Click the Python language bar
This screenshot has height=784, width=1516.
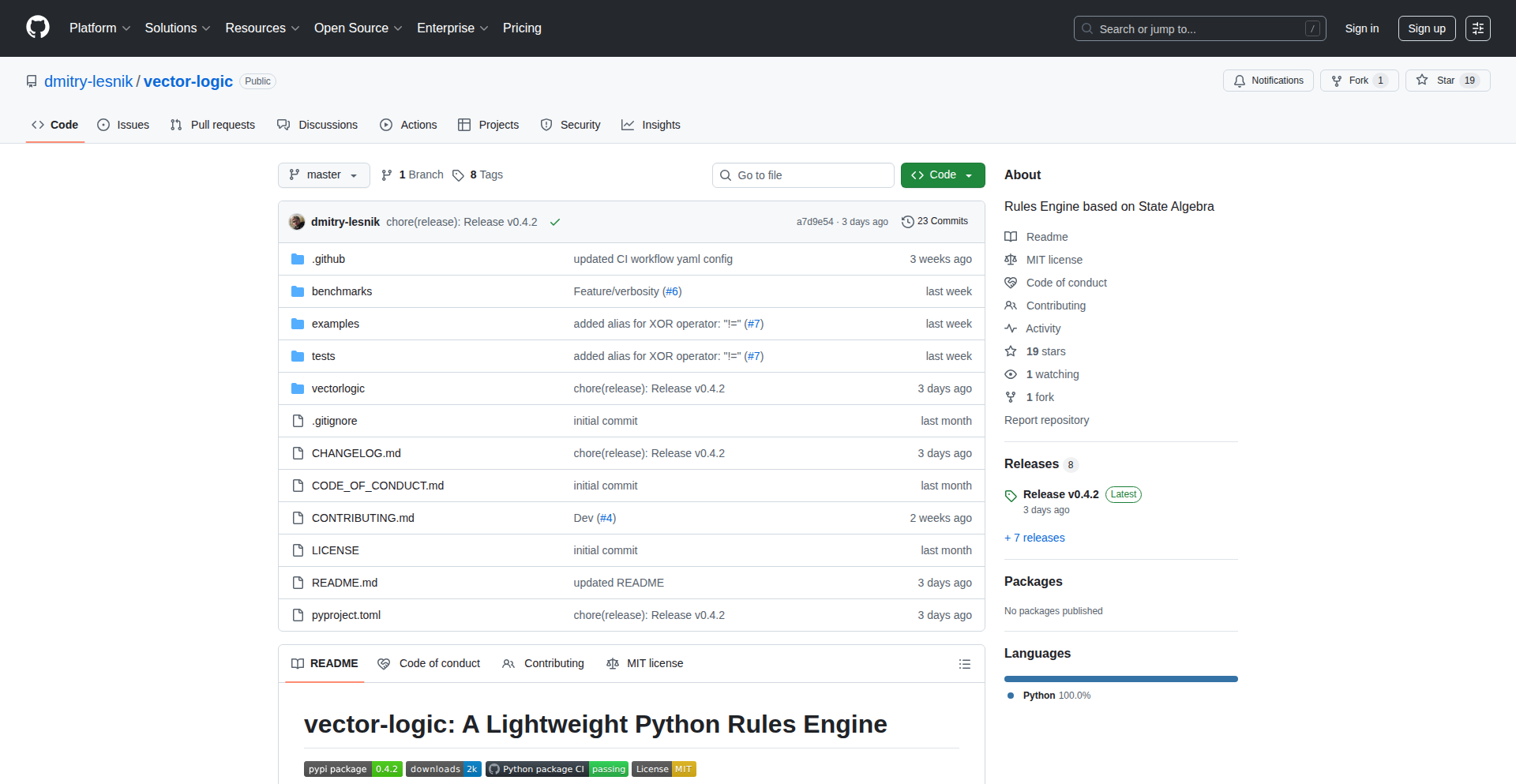click(x=1120, y=679)
